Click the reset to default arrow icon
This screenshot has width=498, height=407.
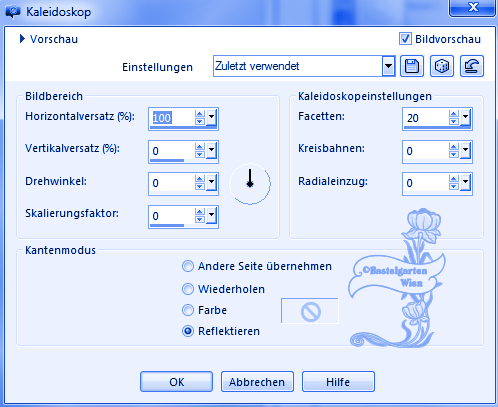[472, 66]
